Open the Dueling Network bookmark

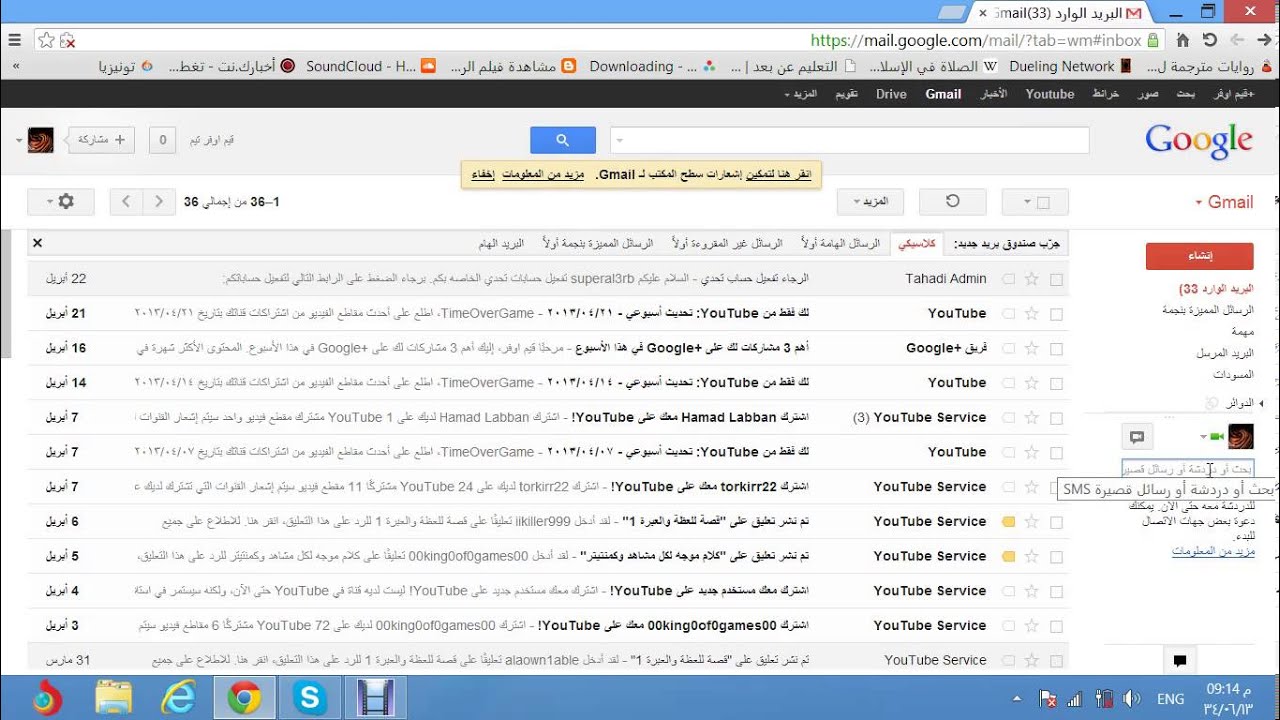click(x=1070, y=66)
